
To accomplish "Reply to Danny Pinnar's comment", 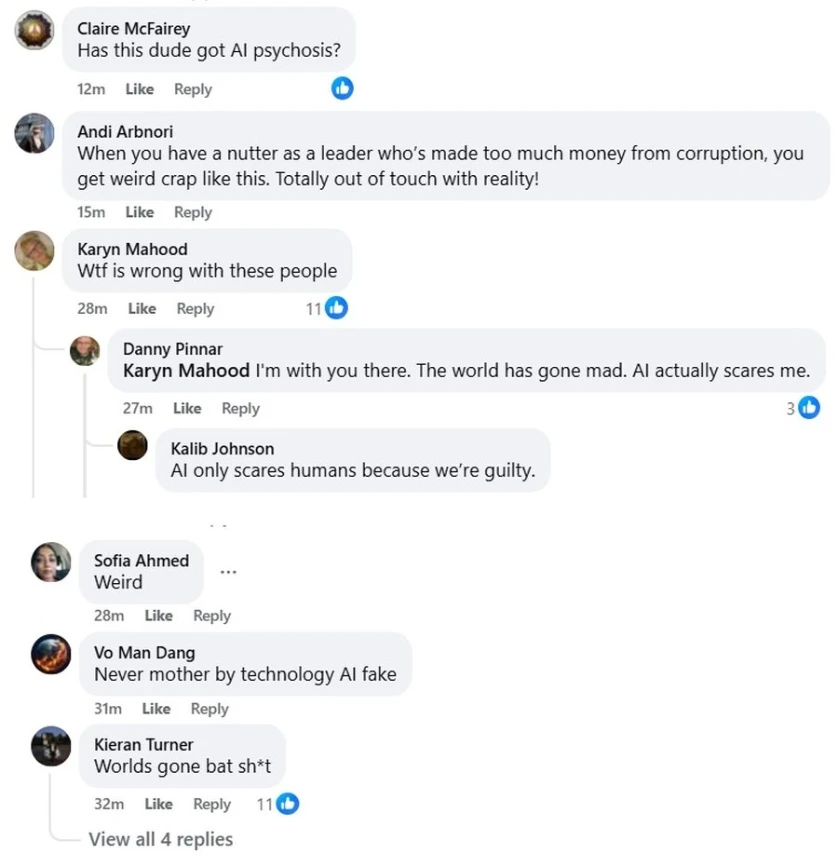I will [240, 408].
